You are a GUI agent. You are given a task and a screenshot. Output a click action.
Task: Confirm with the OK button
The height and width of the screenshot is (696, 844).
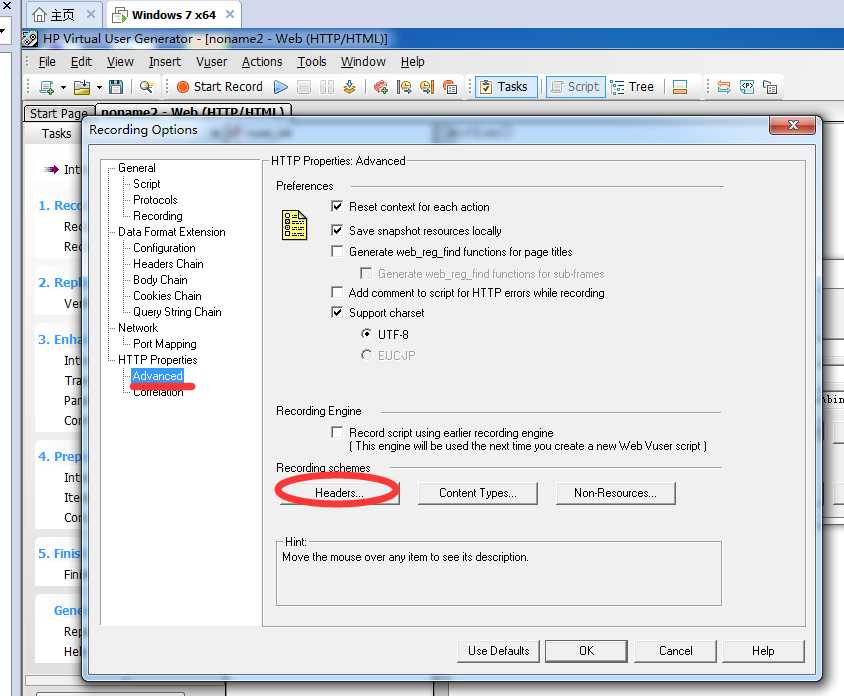[x=586, y=651]
